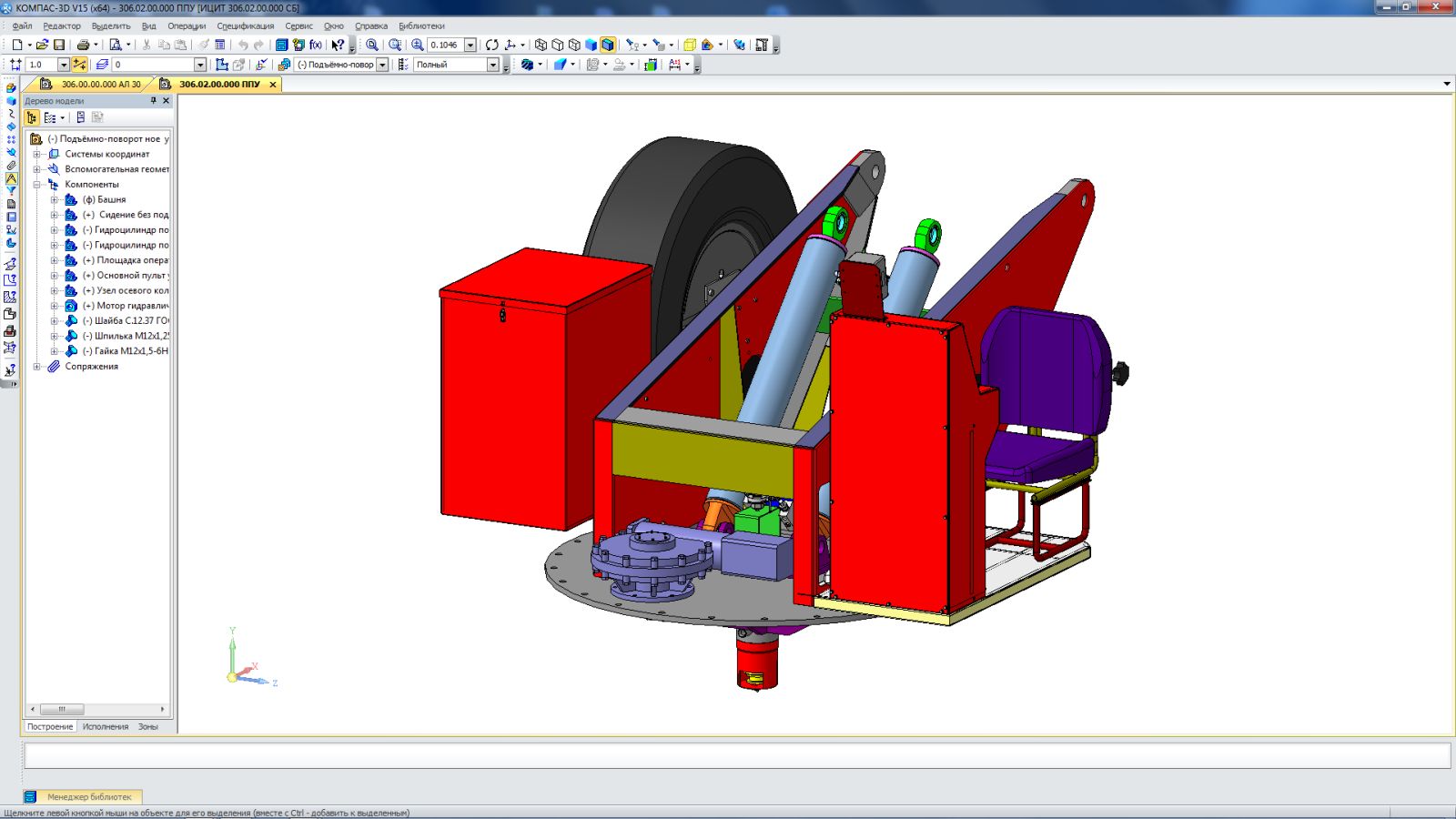Pin the Дерево модели panel
The height and width of the screenshot is (819, 1456).
pyautogui.click(x=153, y=101)
